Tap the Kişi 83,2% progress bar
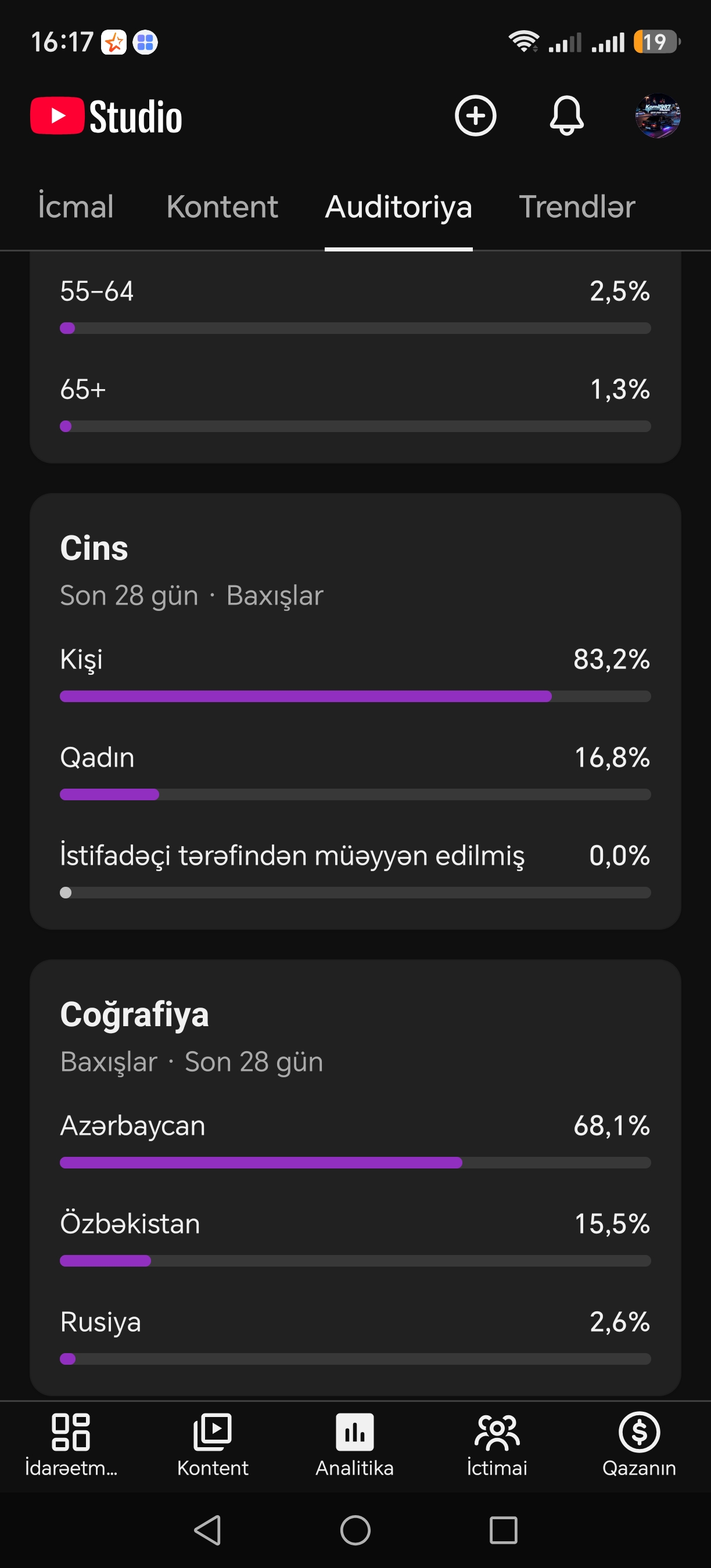The image size is (711, 1568). point(355,696)
